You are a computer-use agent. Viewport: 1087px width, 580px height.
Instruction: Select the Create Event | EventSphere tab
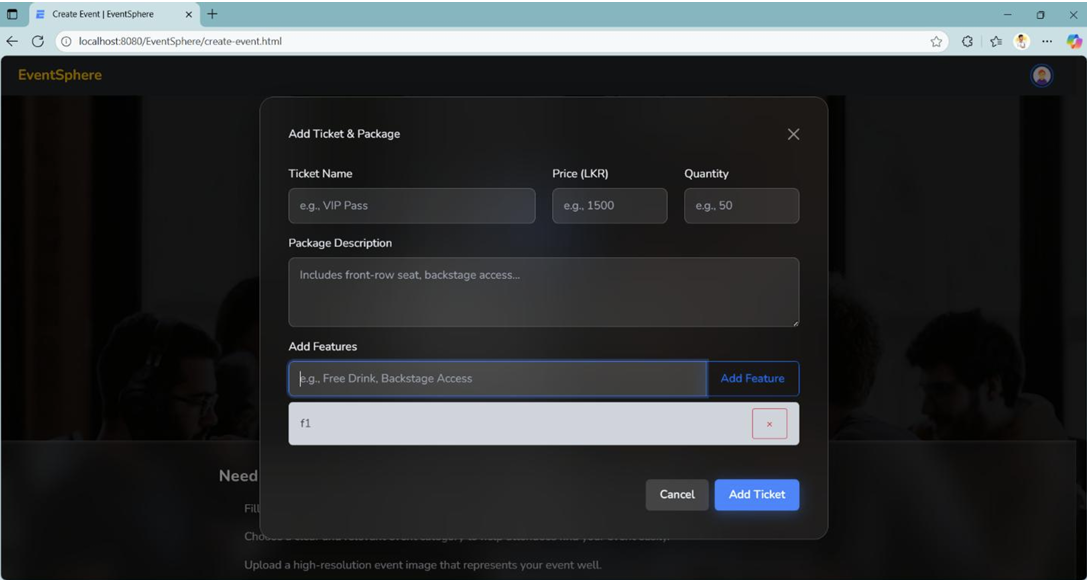(103, 14)
